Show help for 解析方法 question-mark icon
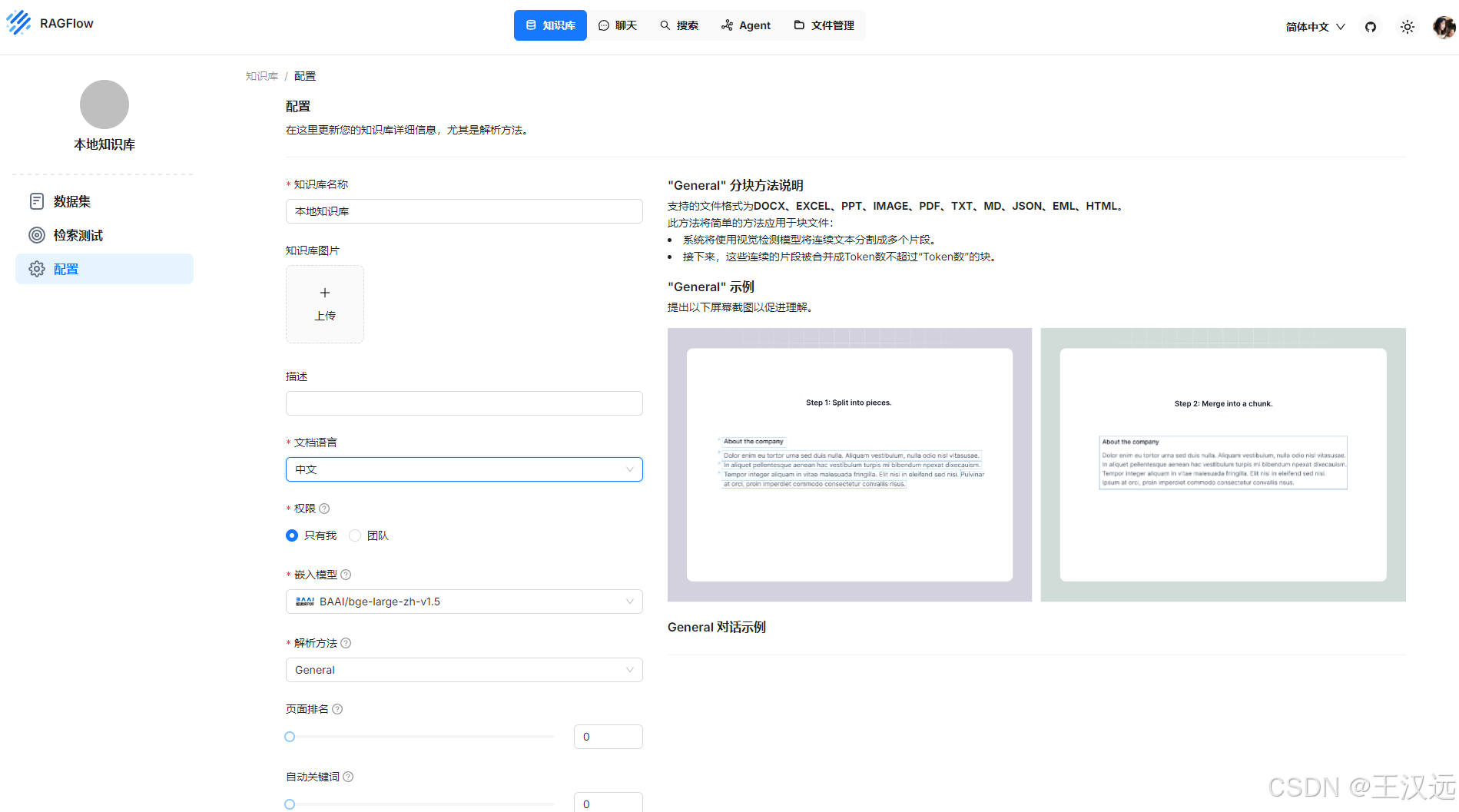Screen dimensions: 1459x812 [346, 643]
